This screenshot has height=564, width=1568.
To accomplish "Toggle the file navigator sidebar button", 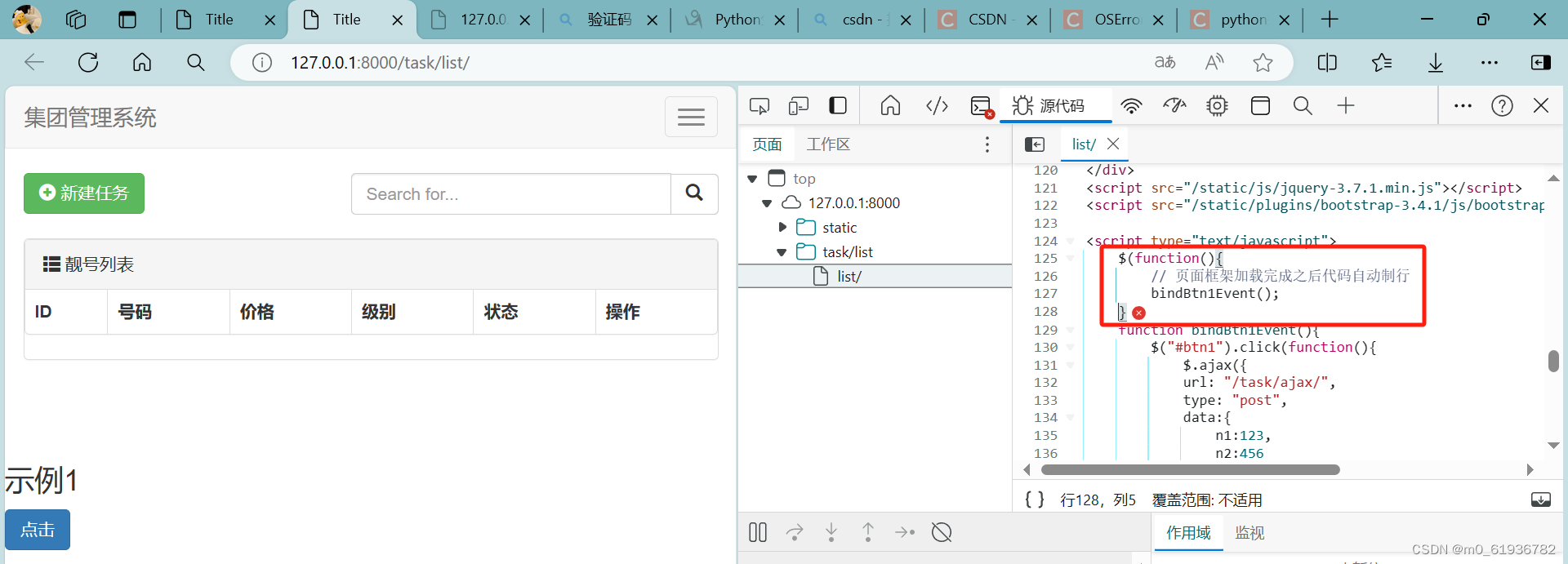I will coord(1035,144).
